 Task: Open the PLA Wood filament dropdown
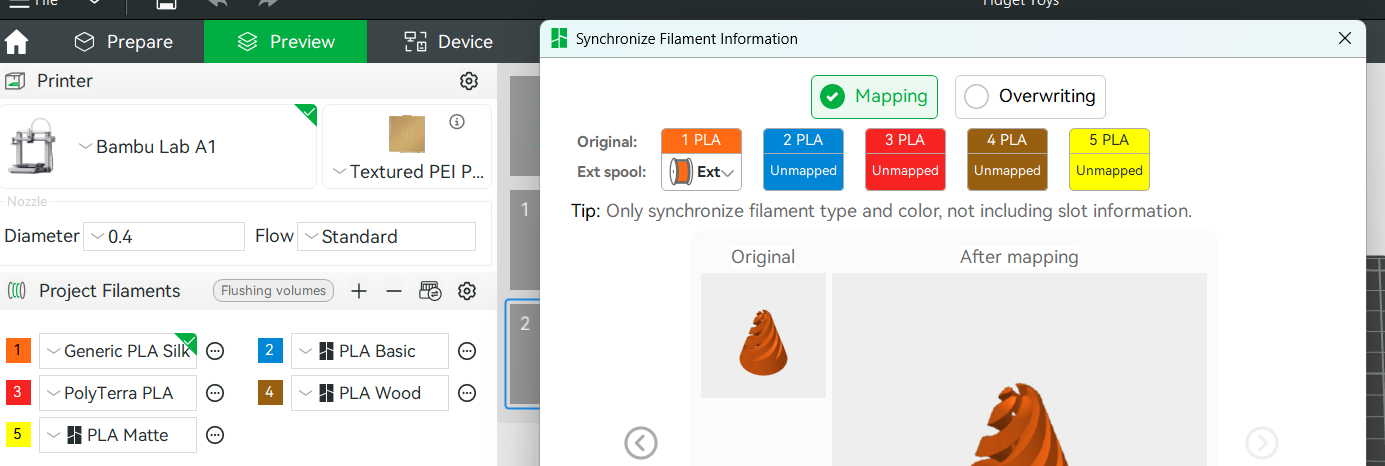coord(370,393)
